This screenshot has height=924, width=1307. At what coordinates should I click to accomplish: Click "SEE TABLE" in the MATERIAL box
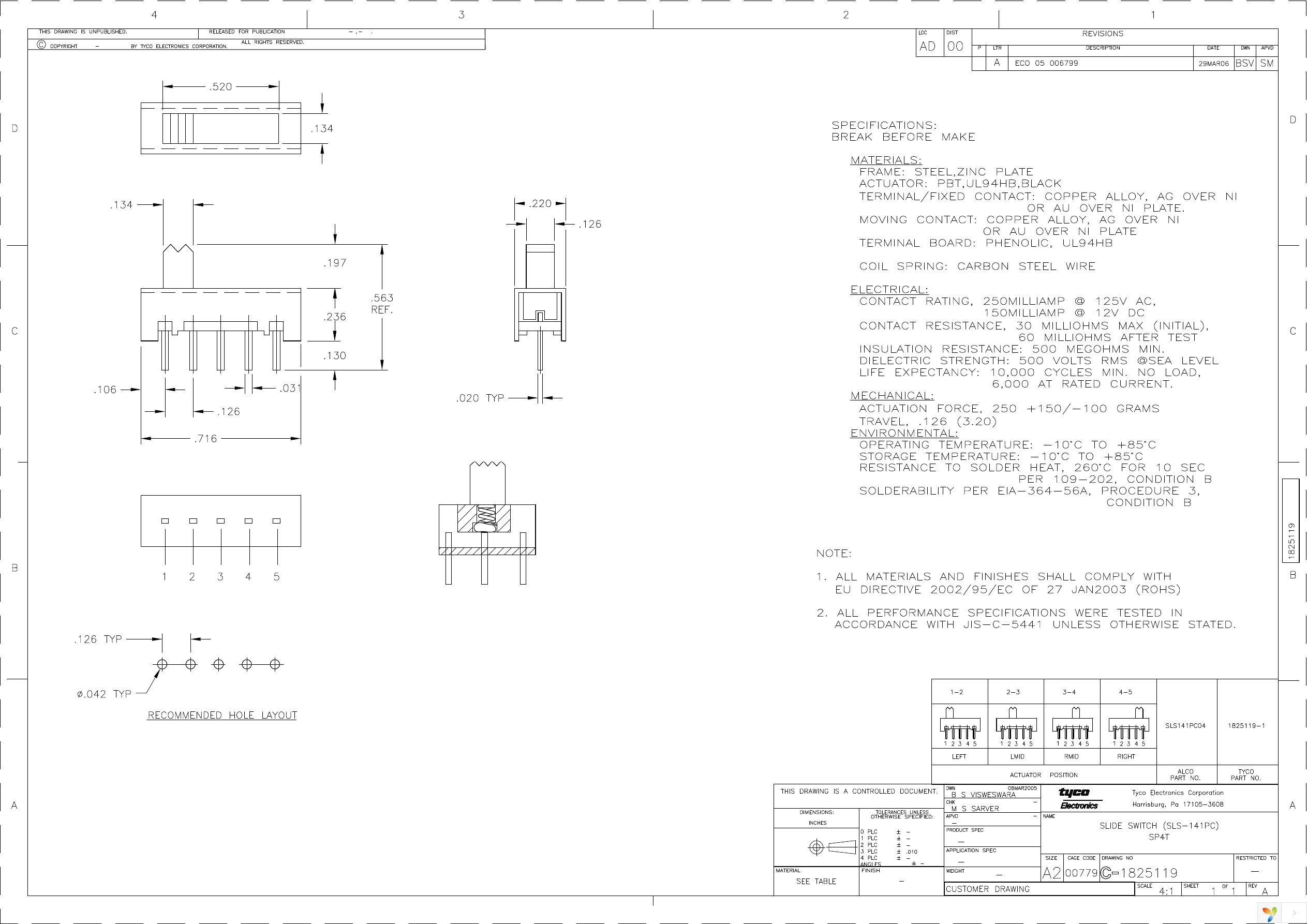816,882
